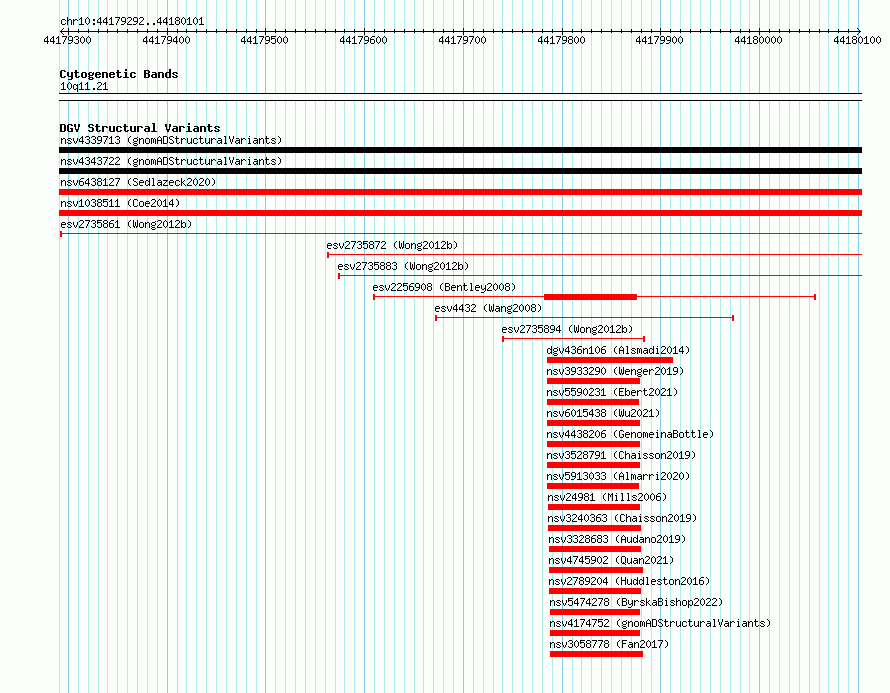The image size is (890, 693).
Task: Click the red bar under nsv6438127
Action: click(460, 192)
